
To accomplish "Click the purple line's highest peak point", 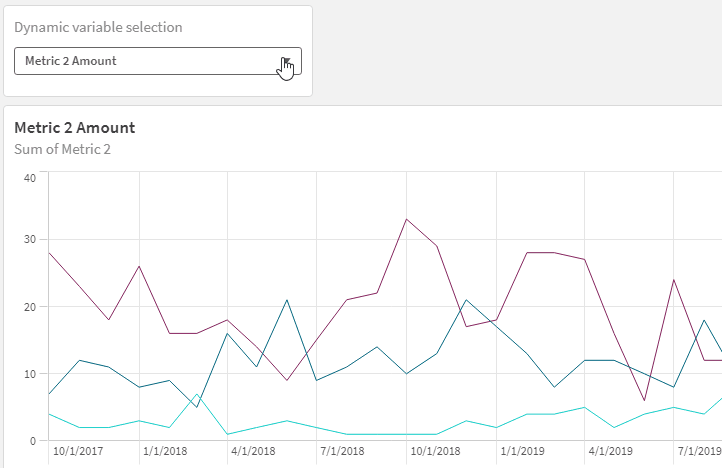I will [x=406, y=219].
